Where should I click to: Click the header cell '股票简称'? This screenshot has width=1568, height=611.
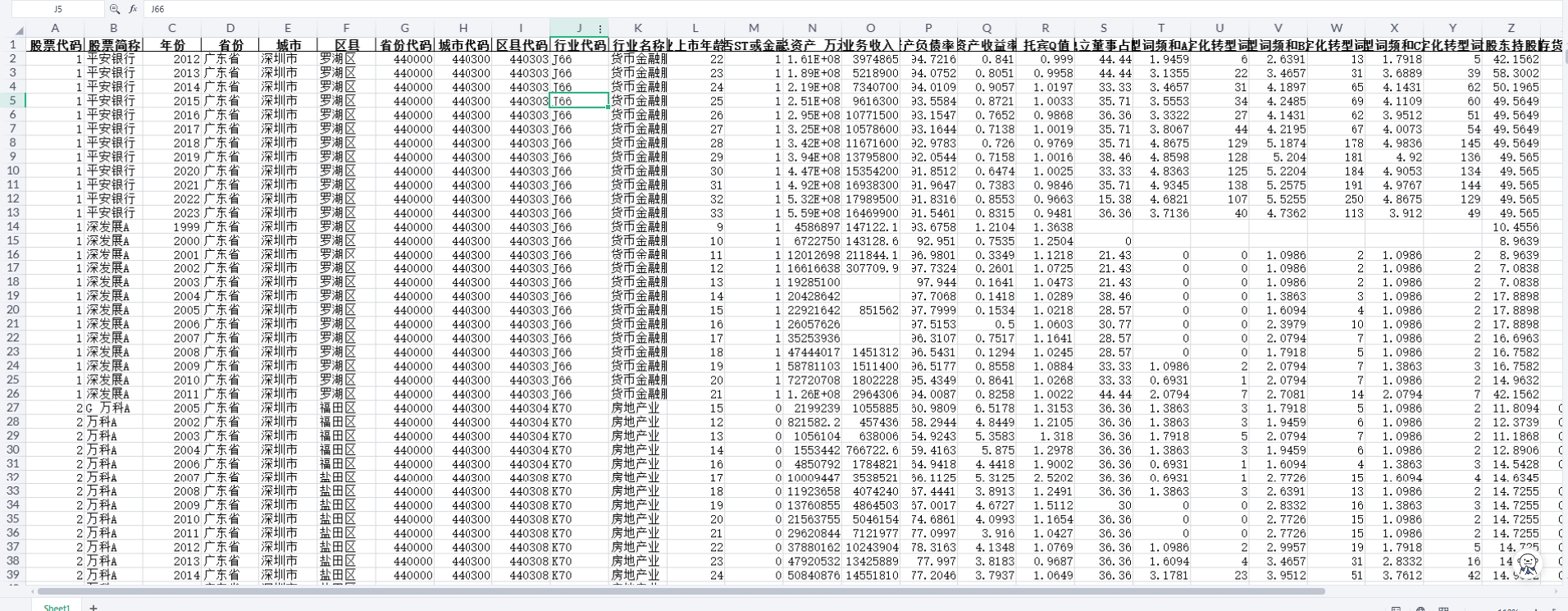tap(113, 45)
